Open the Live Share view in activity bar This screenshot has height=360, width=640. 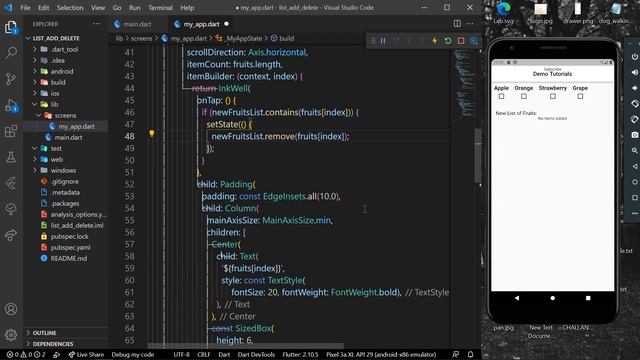pyautogui.click(x=11, y=235)
